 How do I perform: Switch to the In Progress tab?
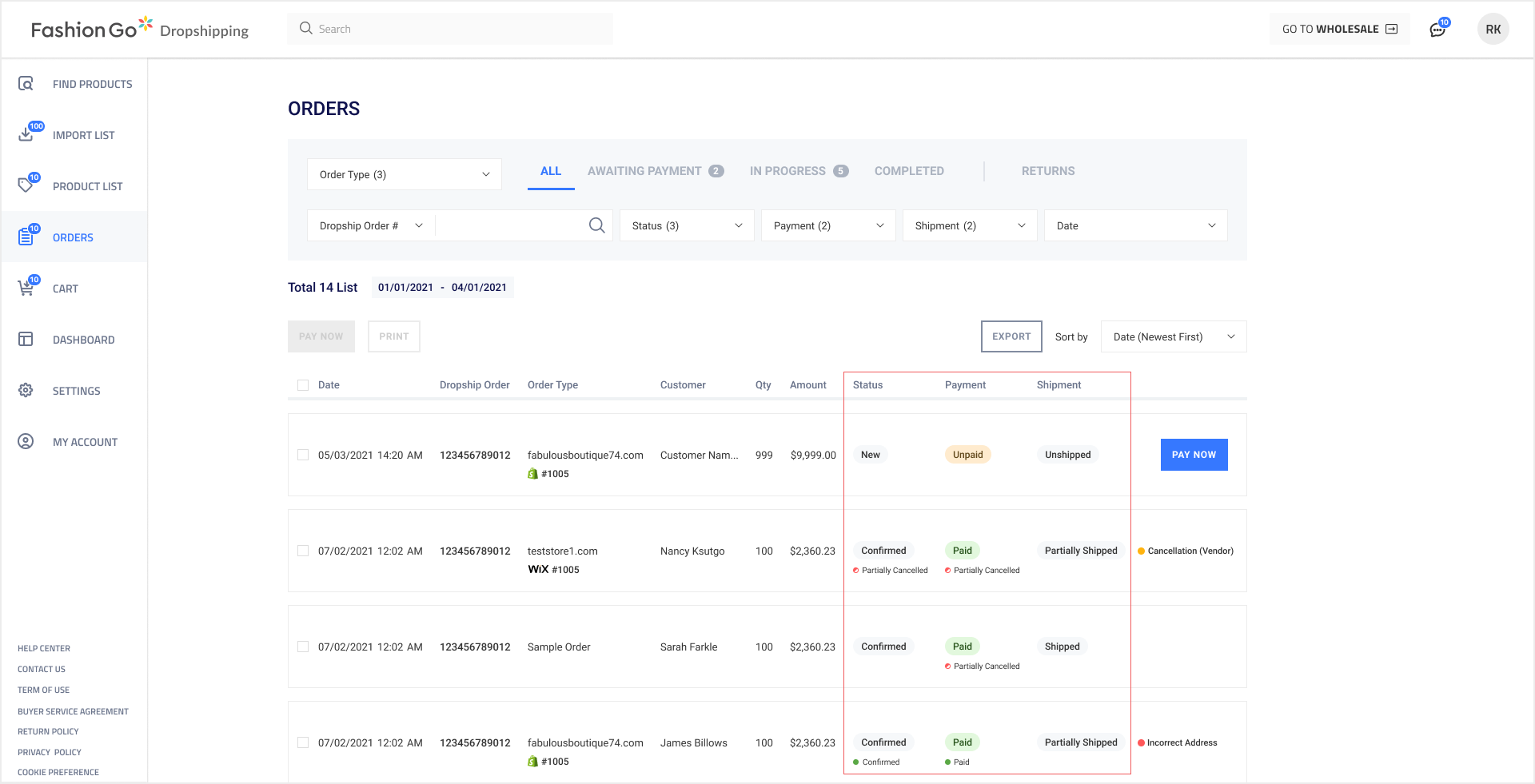[x=799, y=171]
